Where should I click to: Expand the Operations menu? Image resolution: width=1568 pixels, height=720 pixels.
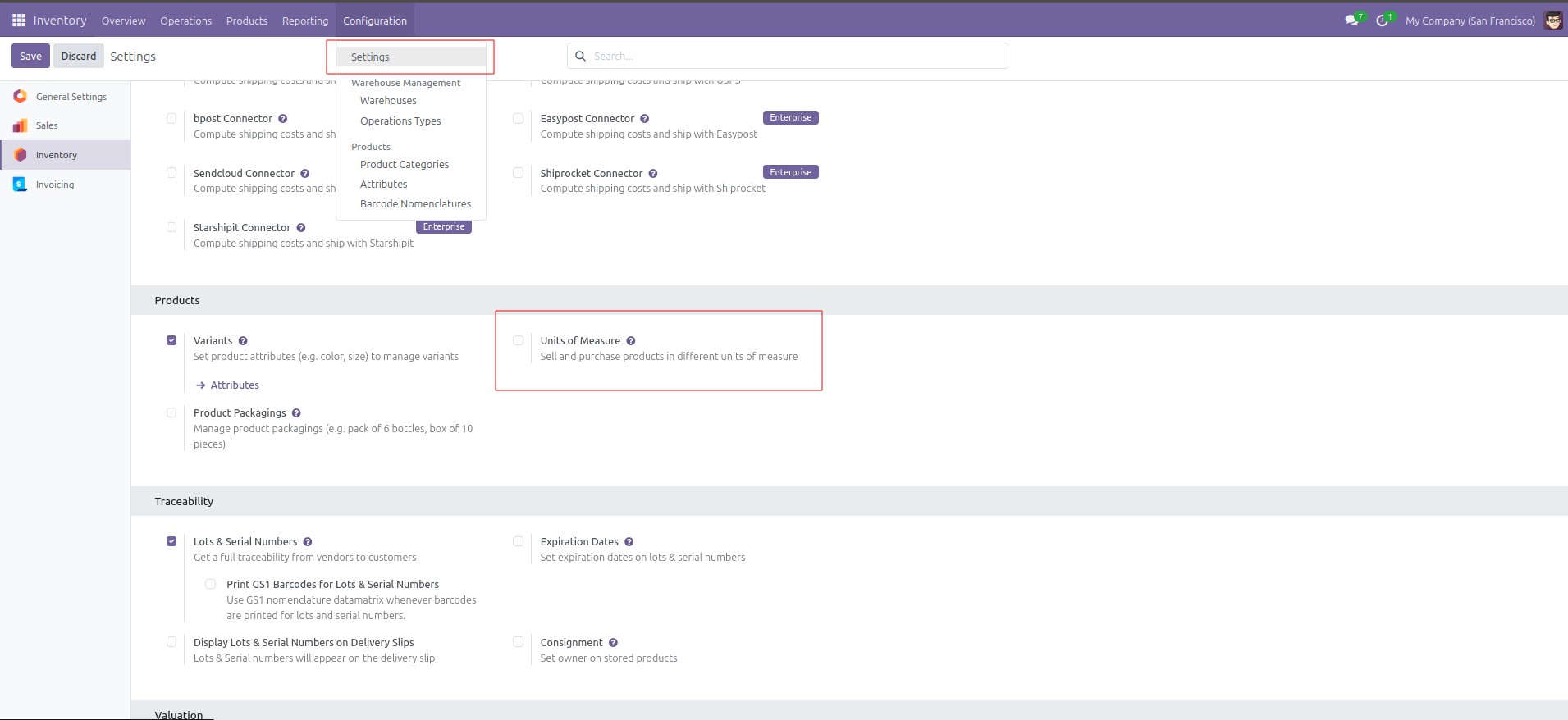(x=185, y=21)
